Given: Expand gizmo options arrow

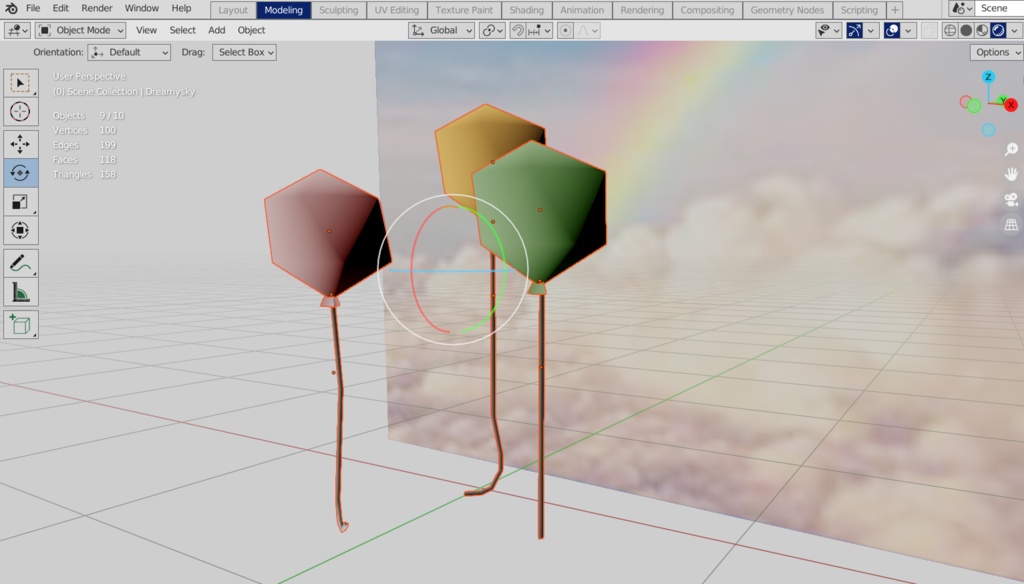Looking at the screenshot, I should (x=871, y=30).
